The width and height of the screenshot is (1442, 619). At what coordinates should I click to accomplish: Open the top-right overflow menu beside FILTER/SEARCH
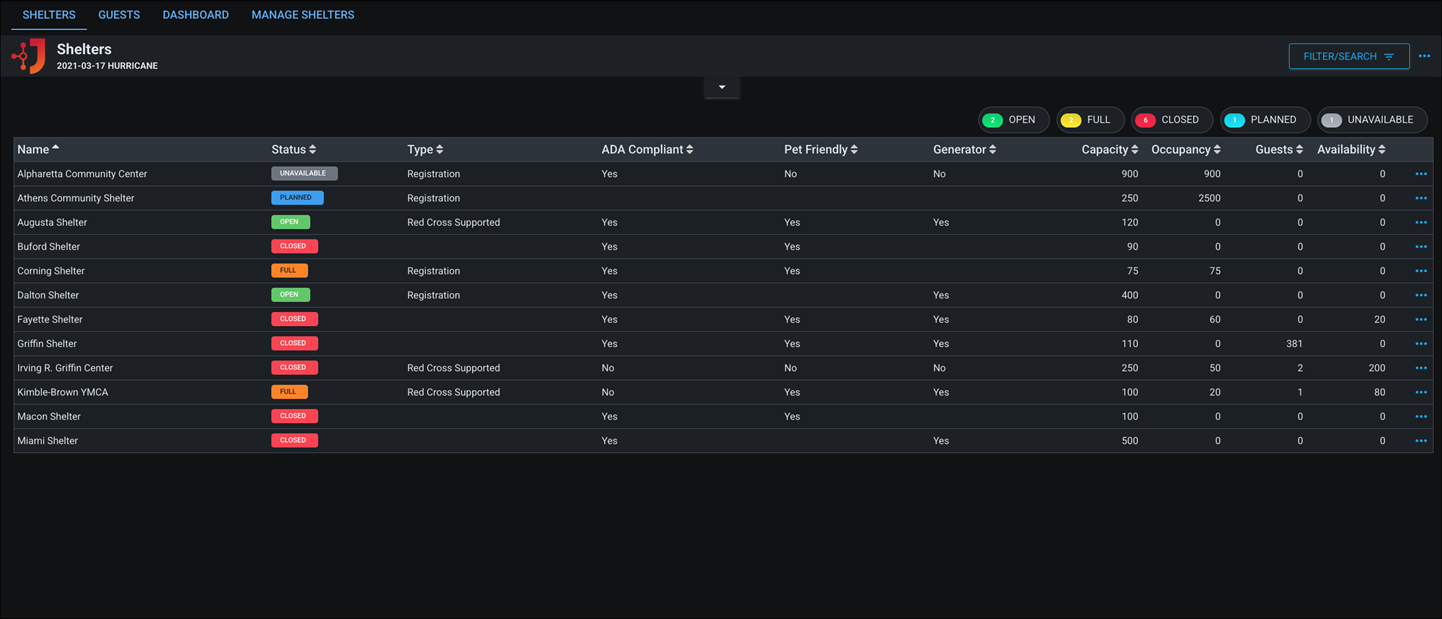pyautogui.click(x=1424, y=56)
